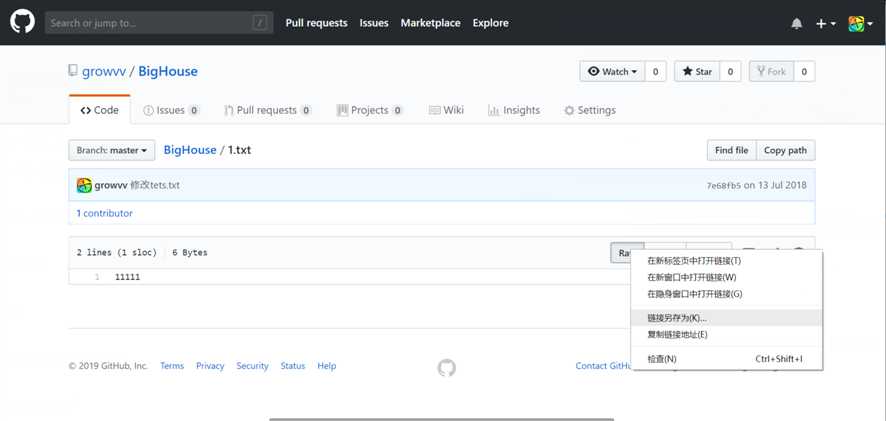Open user avatar profile menu
886x421 pixels.
861,23
